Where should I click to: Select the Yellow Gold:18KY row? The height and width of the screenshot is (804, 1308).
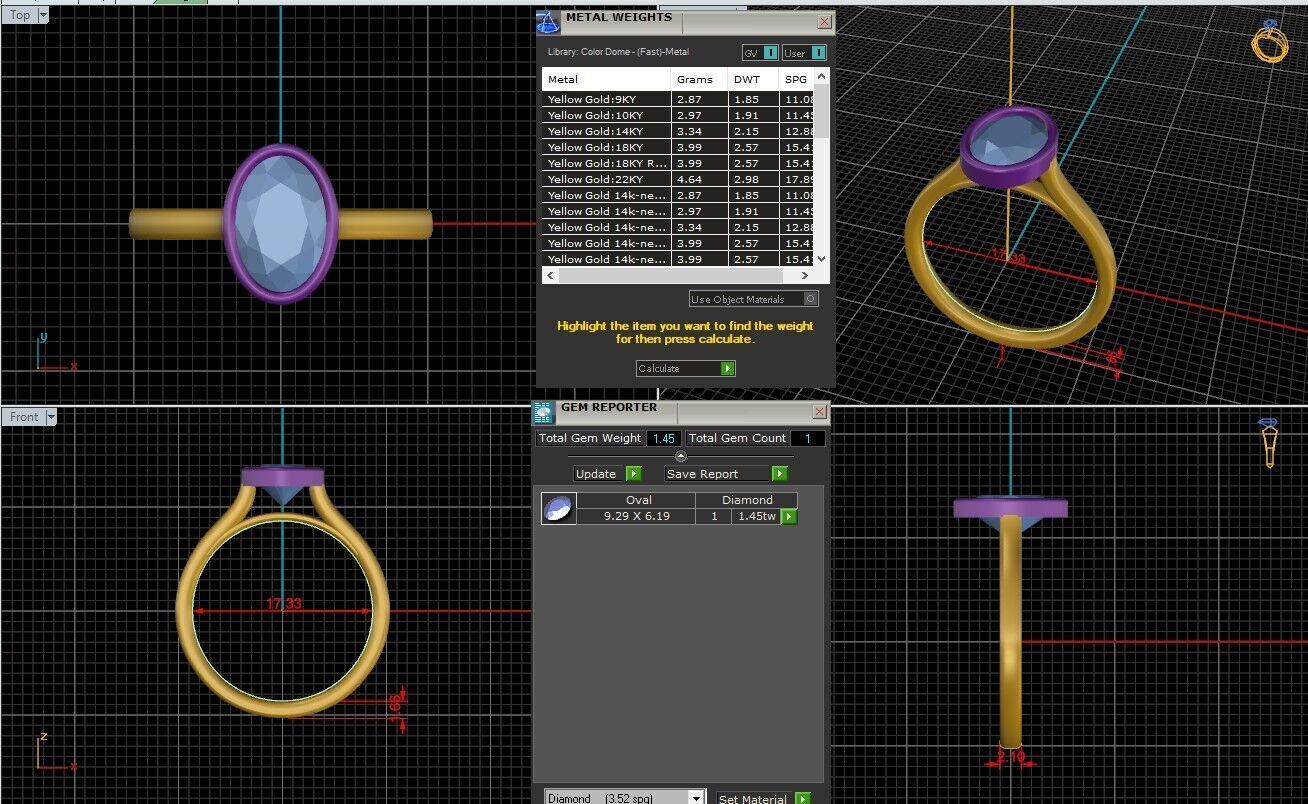pos(678,147)
